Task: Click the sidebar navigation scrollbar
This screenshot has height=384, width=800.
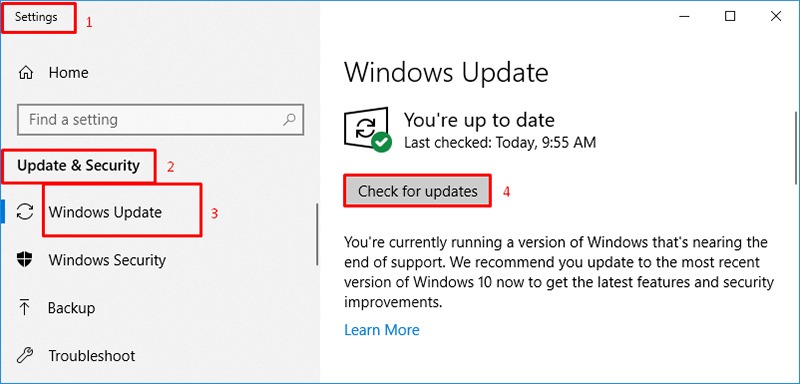Action: (317, 235)
